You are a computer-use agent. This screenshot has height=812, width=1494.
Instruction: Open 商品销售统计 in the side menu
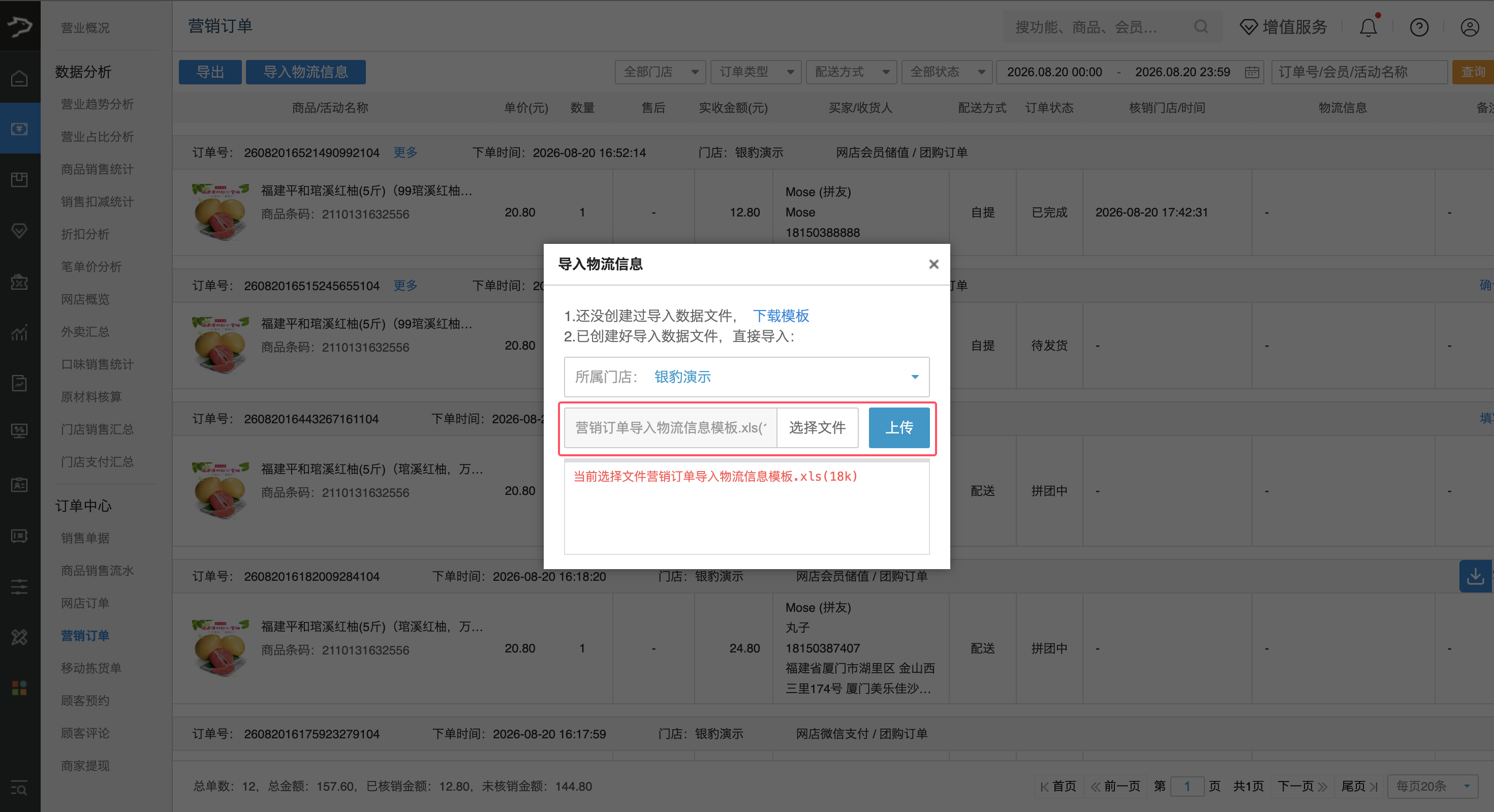tap(98, 169)
